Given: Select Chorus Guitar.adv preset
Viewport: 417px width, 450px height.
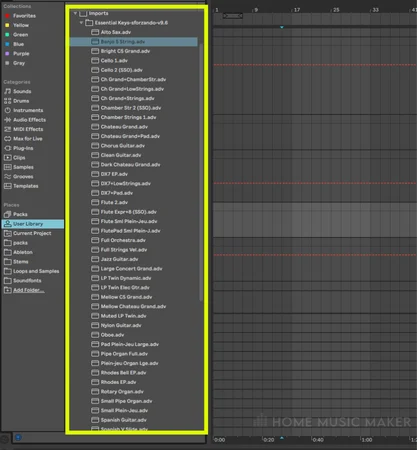Looking at the screenshot, I should [123, 146].
